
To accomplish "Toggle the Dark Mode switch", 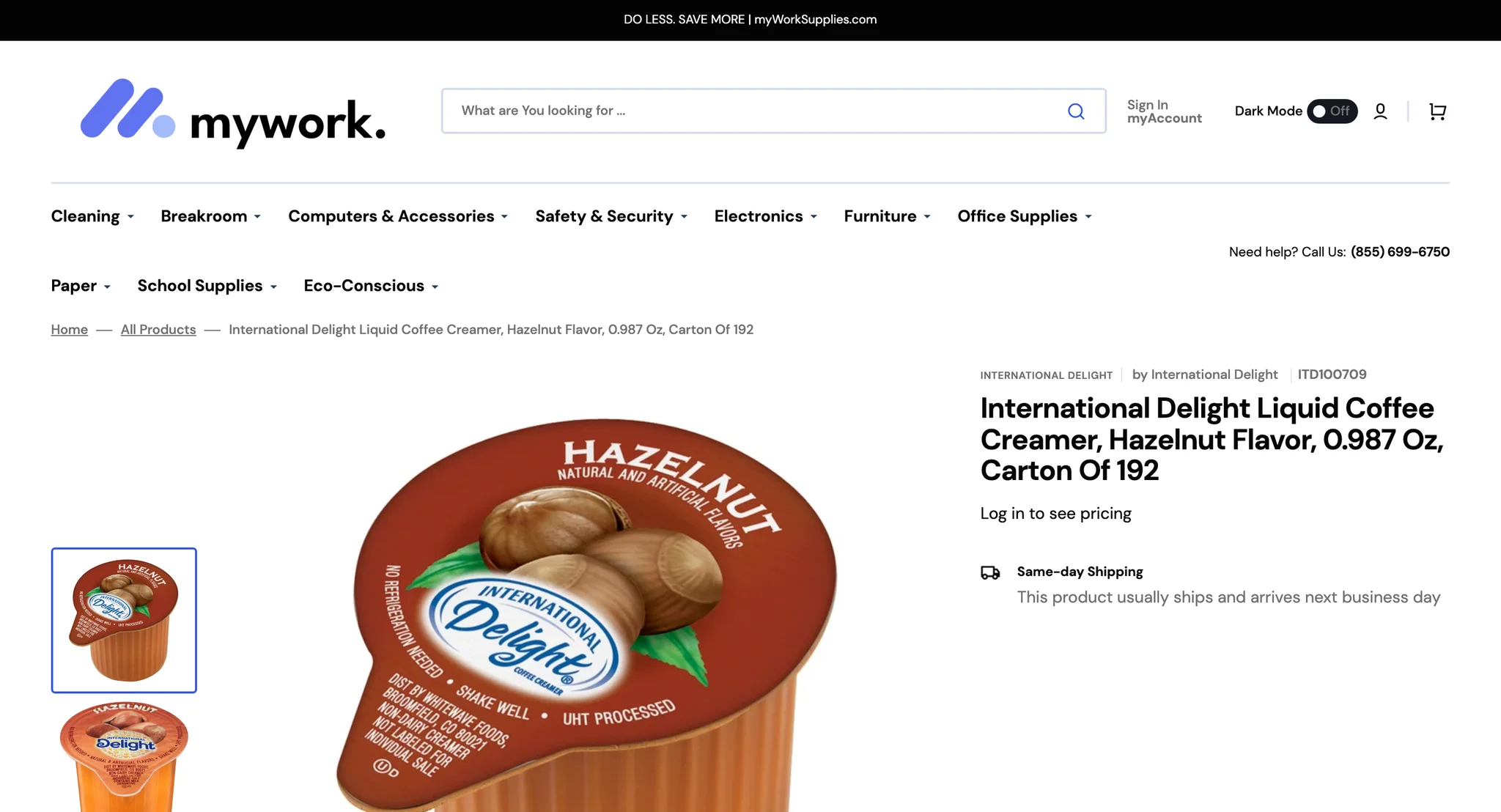I will pos(1332,111).
